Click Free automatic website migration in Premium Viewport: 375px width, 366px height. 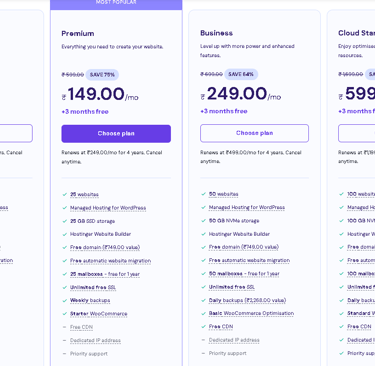click(x=110, y=261)
